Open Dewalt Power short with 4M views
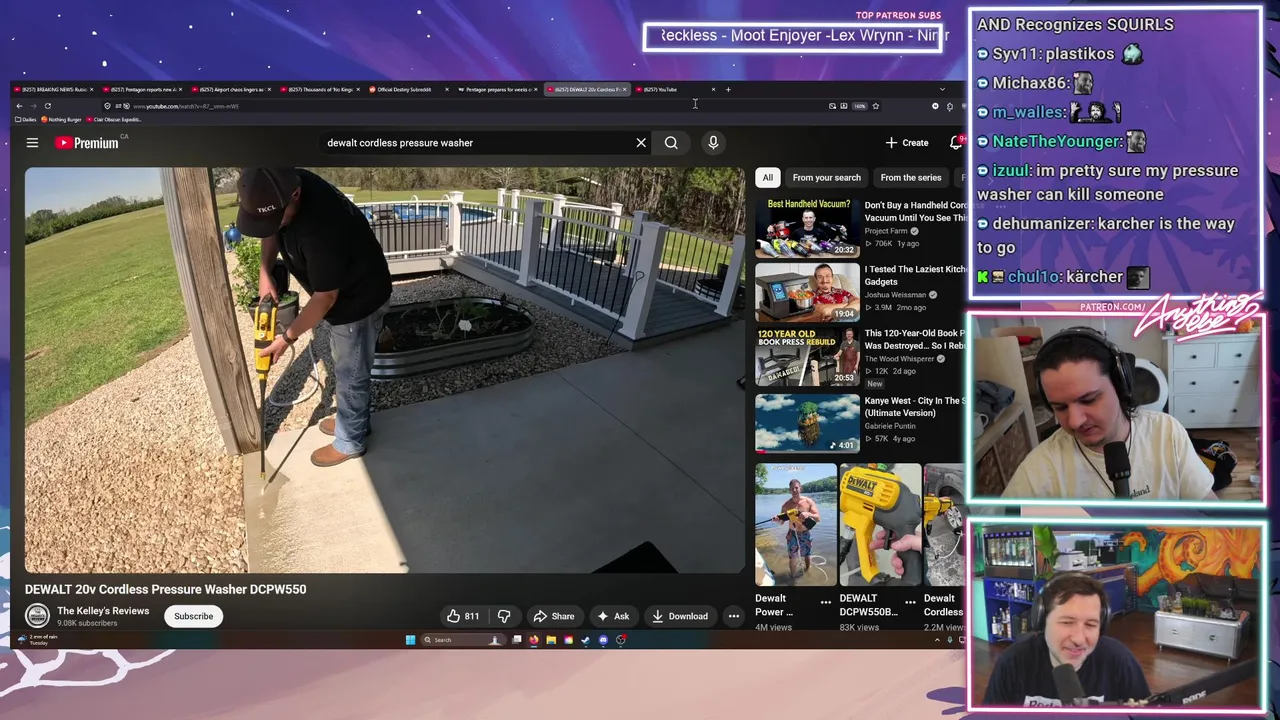 tap(796, 524)
